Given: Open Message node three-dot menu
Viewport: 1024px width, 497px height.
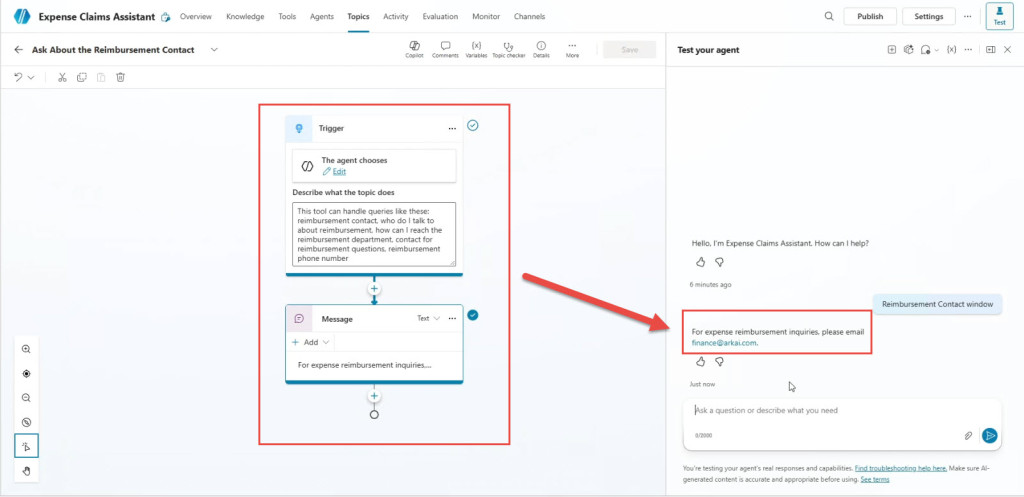Looking at the screenshot, I should (452, 319).
